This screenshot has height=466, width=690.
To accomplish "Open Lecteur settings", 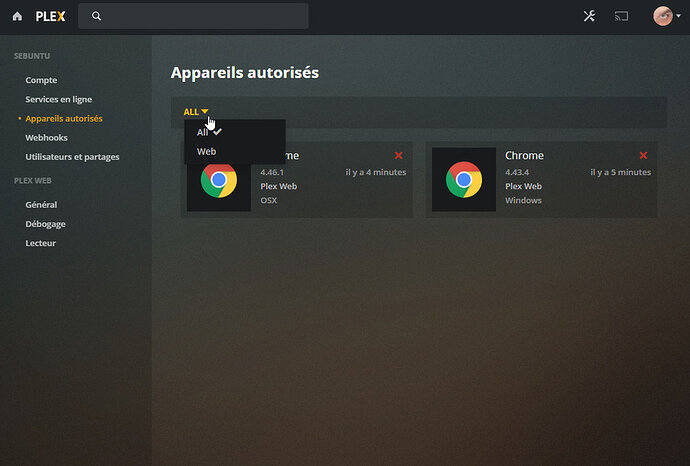I will click(40, 243).
